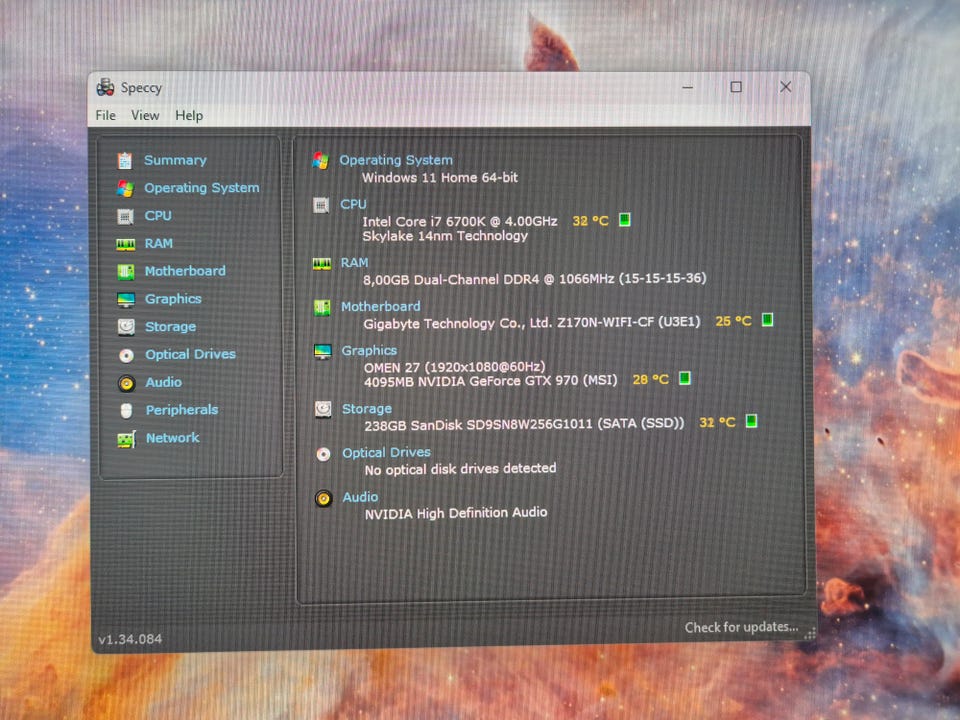The image size is (960, 720).
Task: Click Optical Drives heading link in summary
Action: coord(386,453)
